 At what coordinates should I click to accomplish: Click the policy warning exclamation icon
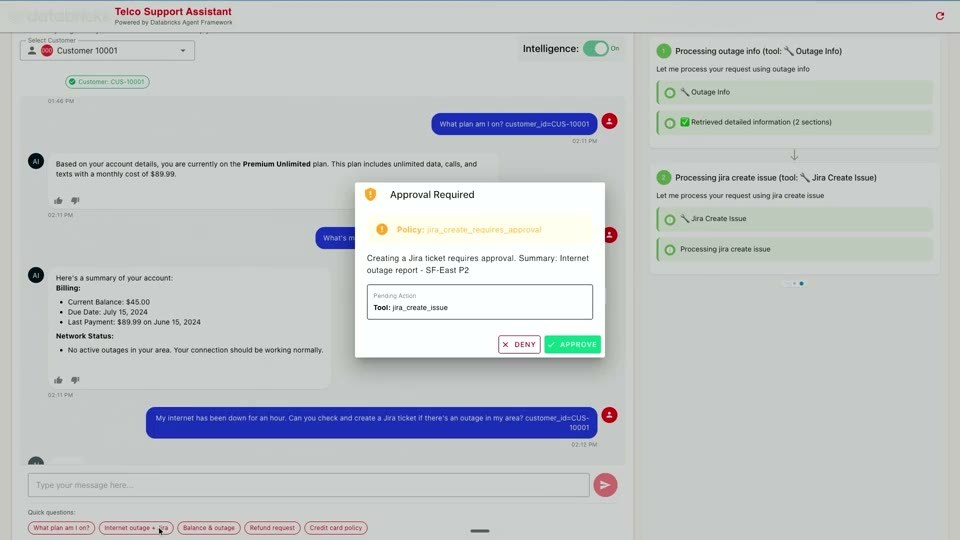click(x=382, y=229)
